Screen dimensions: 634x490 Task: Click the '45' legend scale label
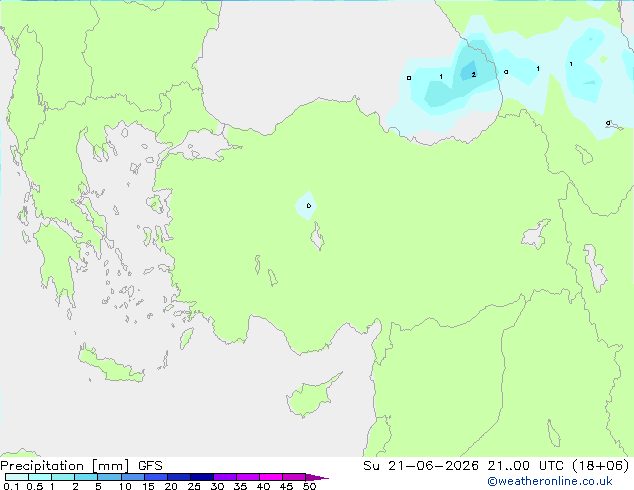click(x=286, y=486)
